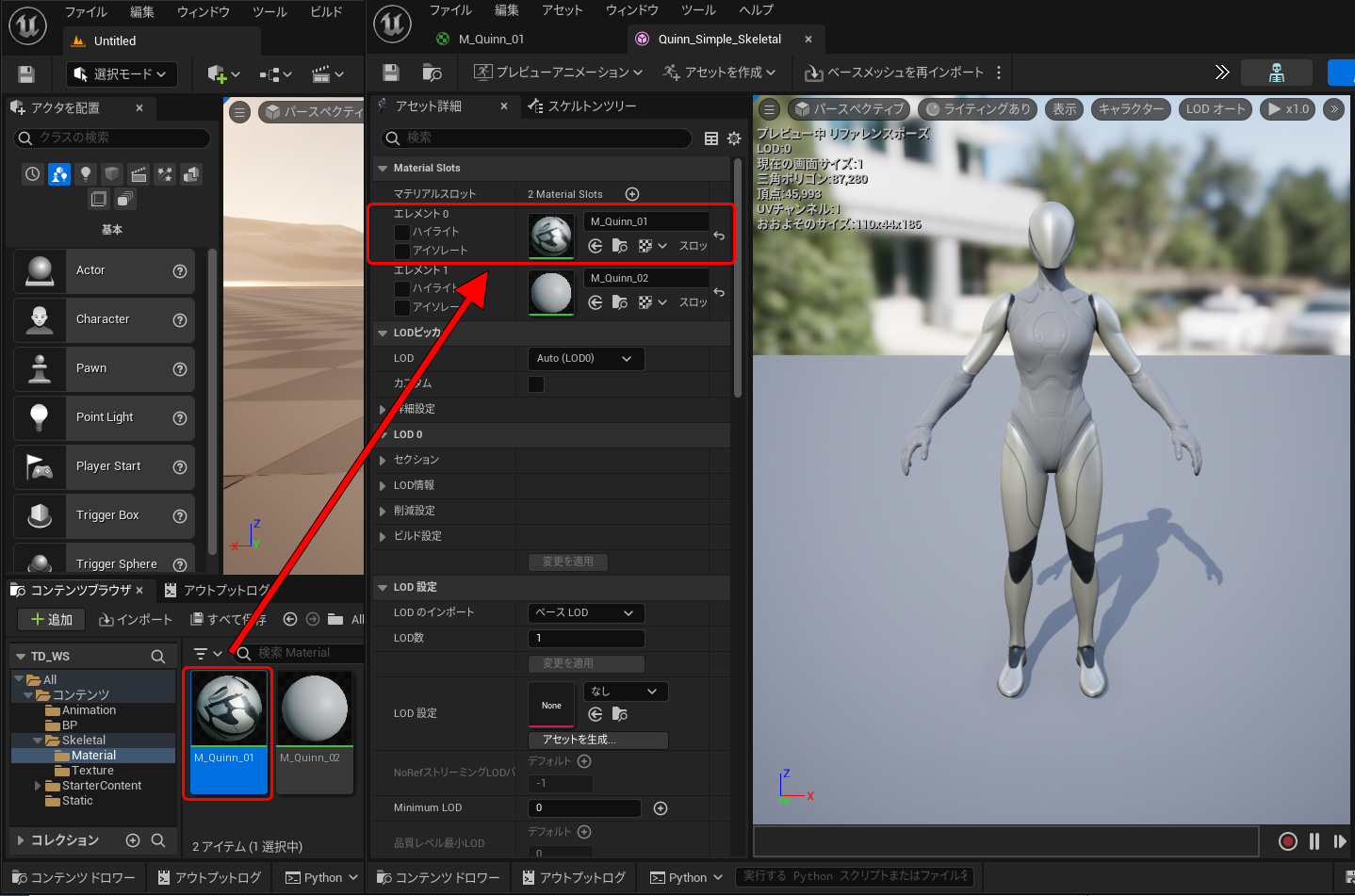The height and width of the screenshot is (896, 1355).
Task: Open the Auto (LOD0) dropdown
Action: click(585, 358)
